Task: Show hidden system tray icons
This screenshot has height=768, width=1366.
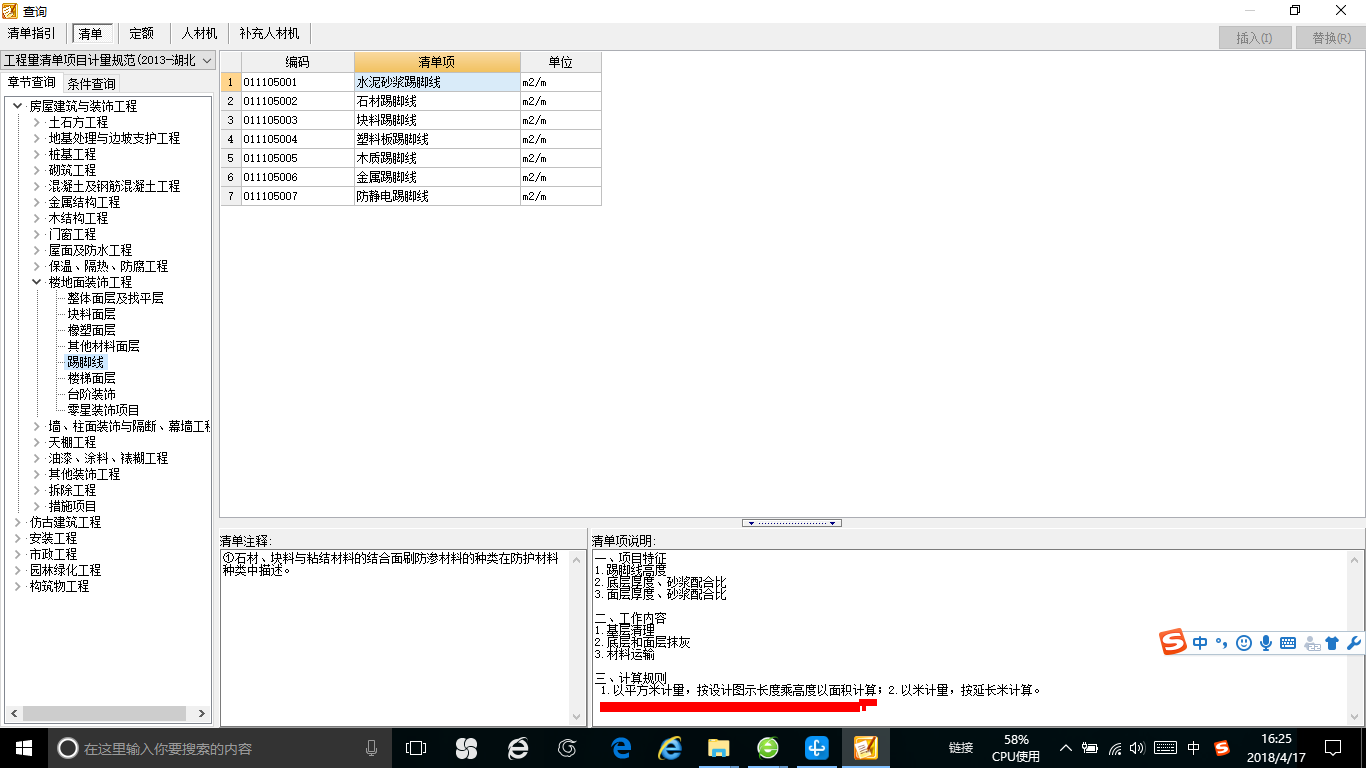Action: [1065, 748]
